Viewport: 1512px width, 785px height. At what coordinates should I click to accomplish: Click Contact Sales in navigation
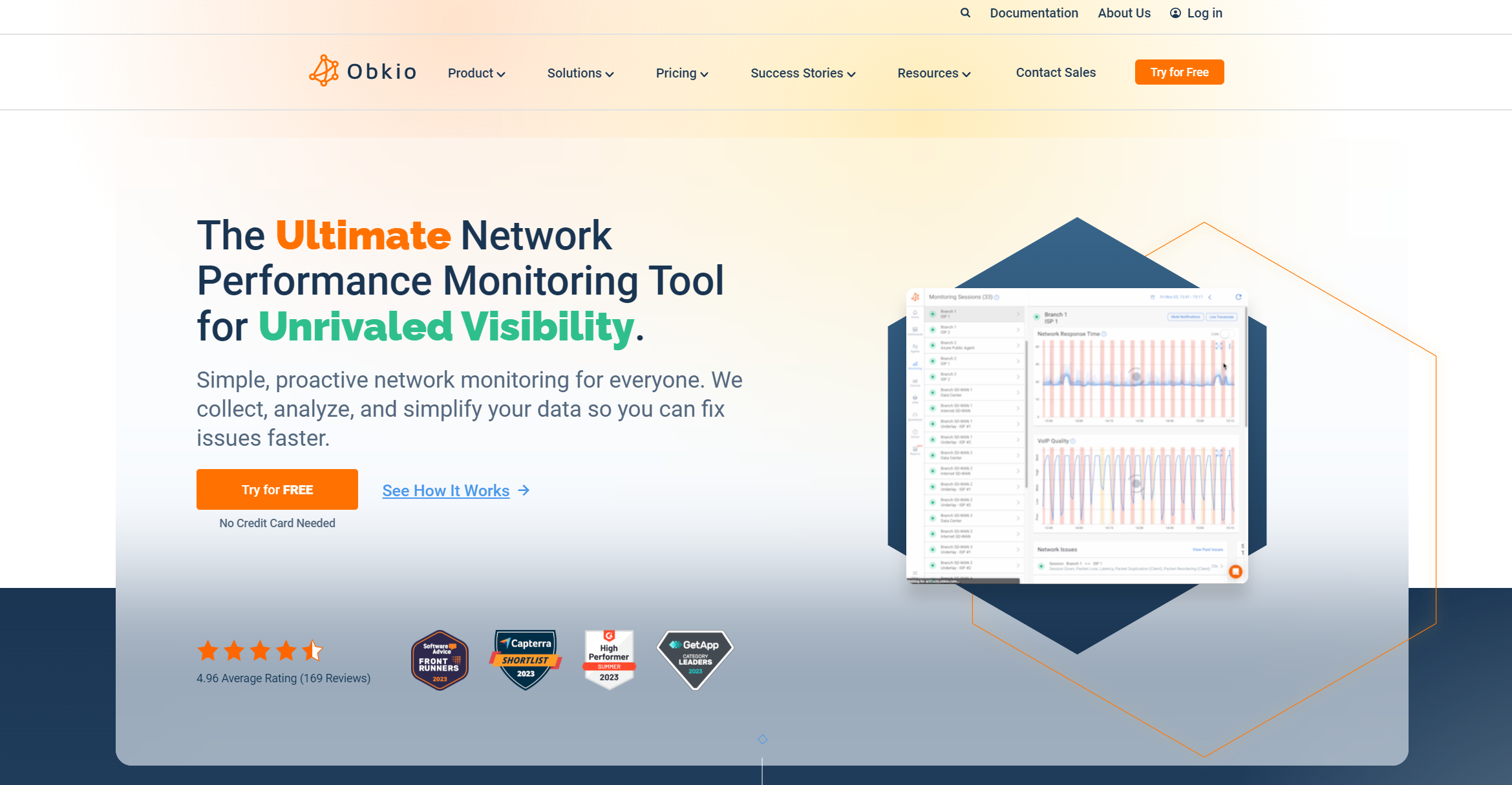[x=1056, y=72]
